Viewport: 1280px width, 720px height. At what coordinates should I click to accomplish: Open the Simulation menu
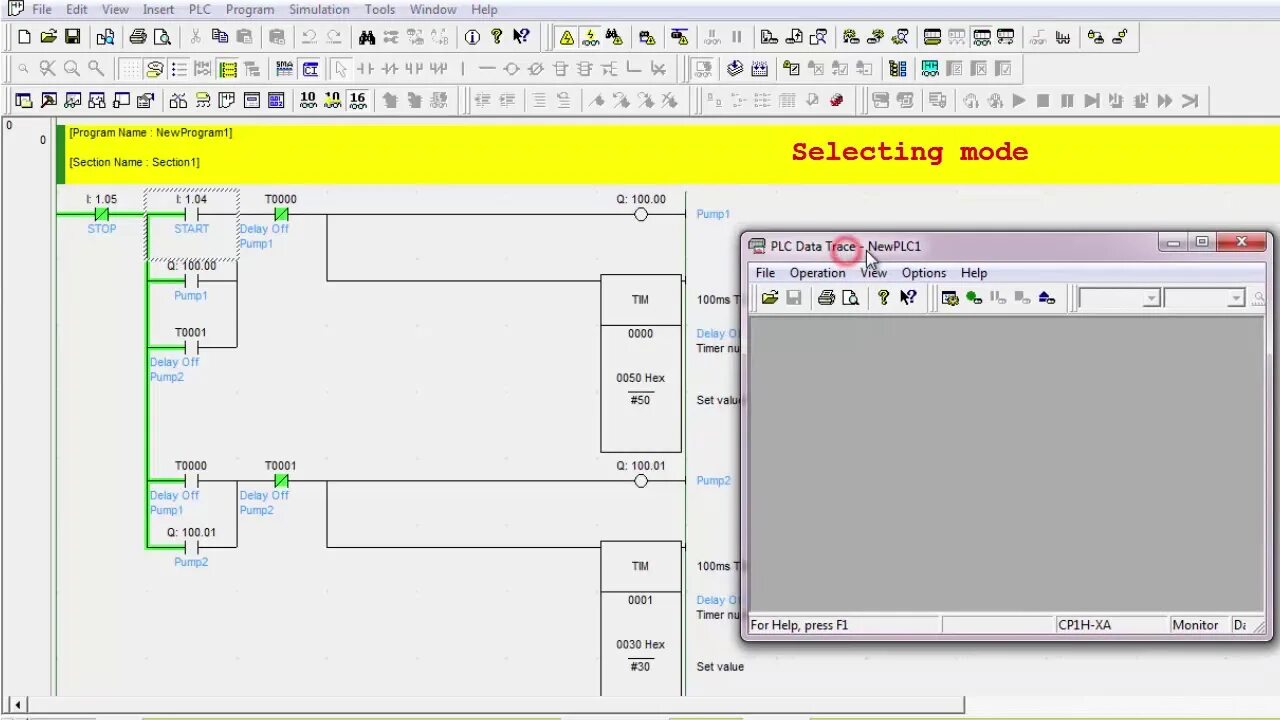319,9
